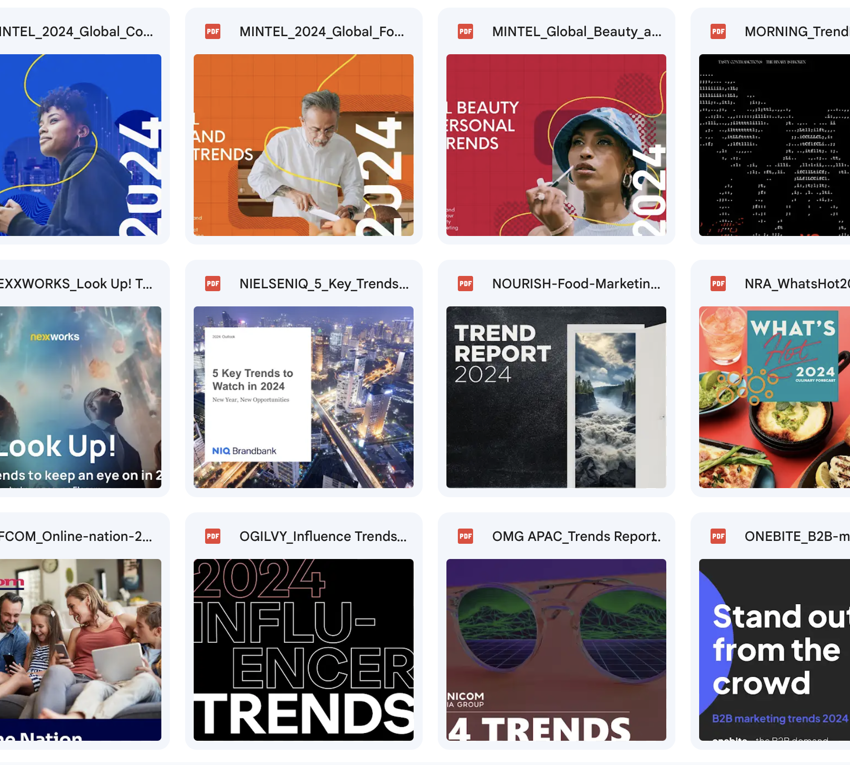Click the PDF icon beside MINTEL_Global_Beauty file

pyautogui.click(x=465, y=32)
